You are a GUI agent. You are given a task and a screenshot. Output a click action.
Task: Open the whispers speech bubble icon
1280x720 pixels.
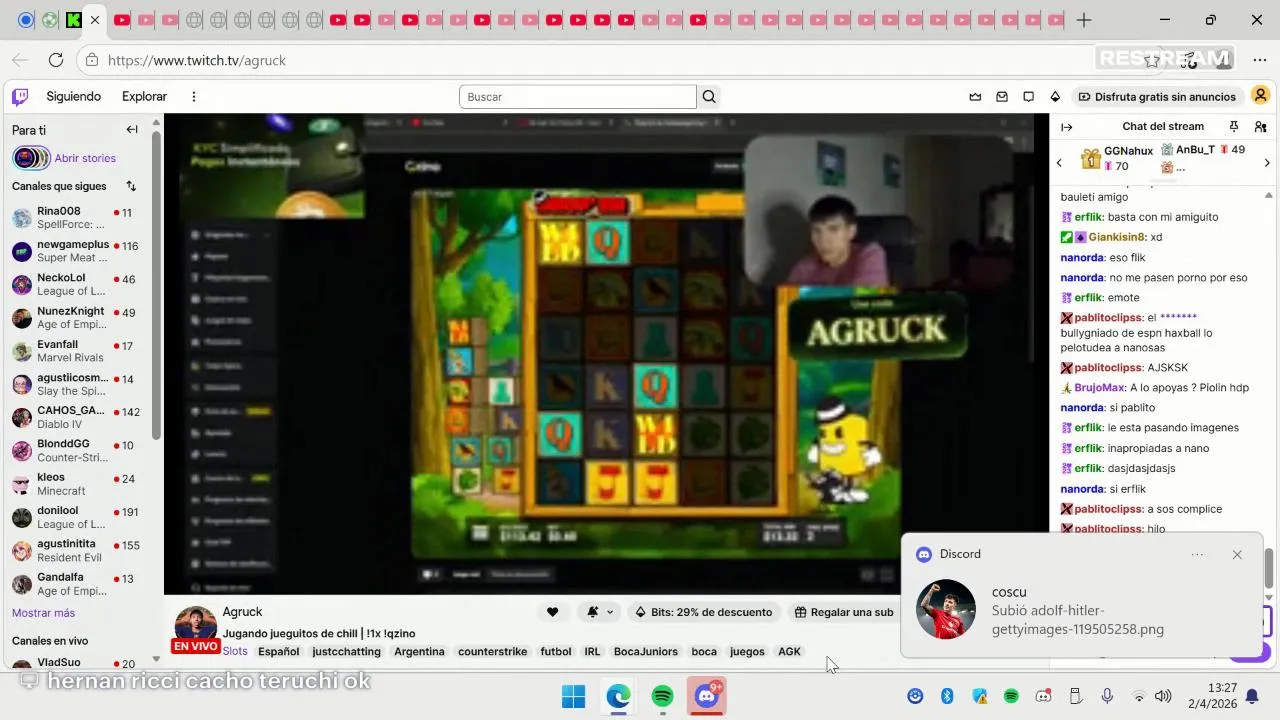click(1028, 97)
